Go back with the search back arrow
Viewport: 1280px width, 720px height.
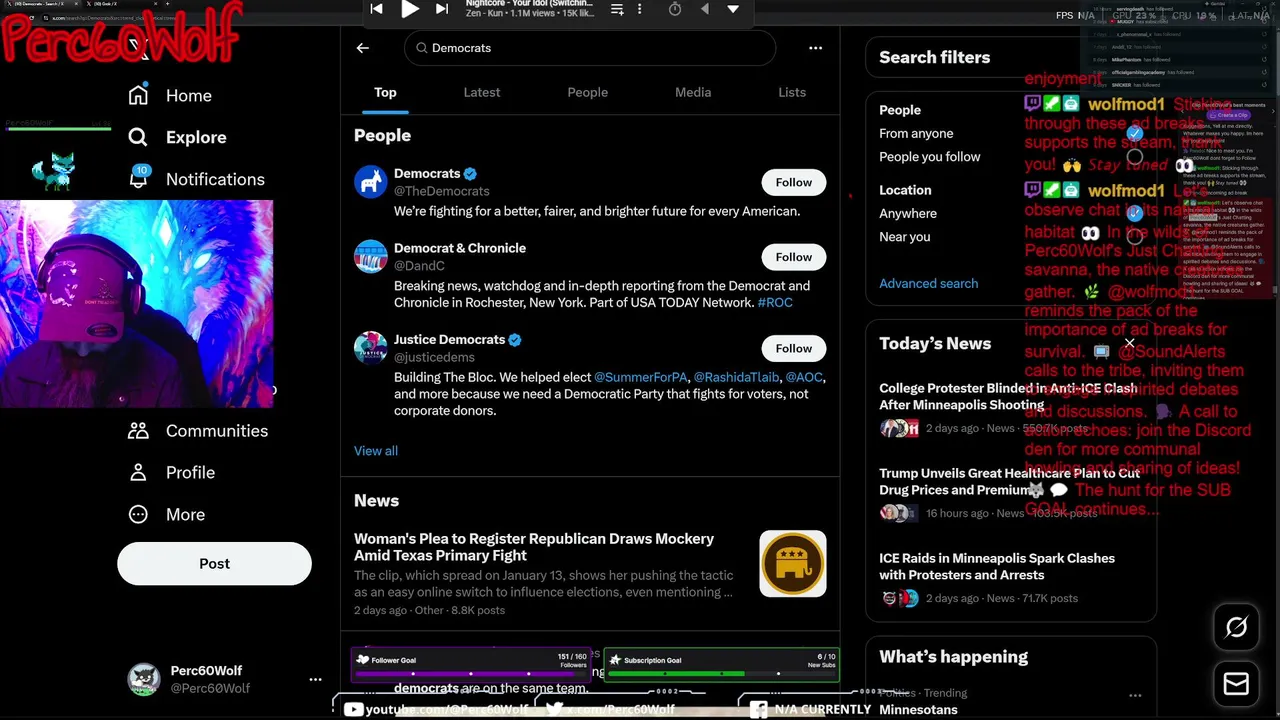(x=363, y=48)
